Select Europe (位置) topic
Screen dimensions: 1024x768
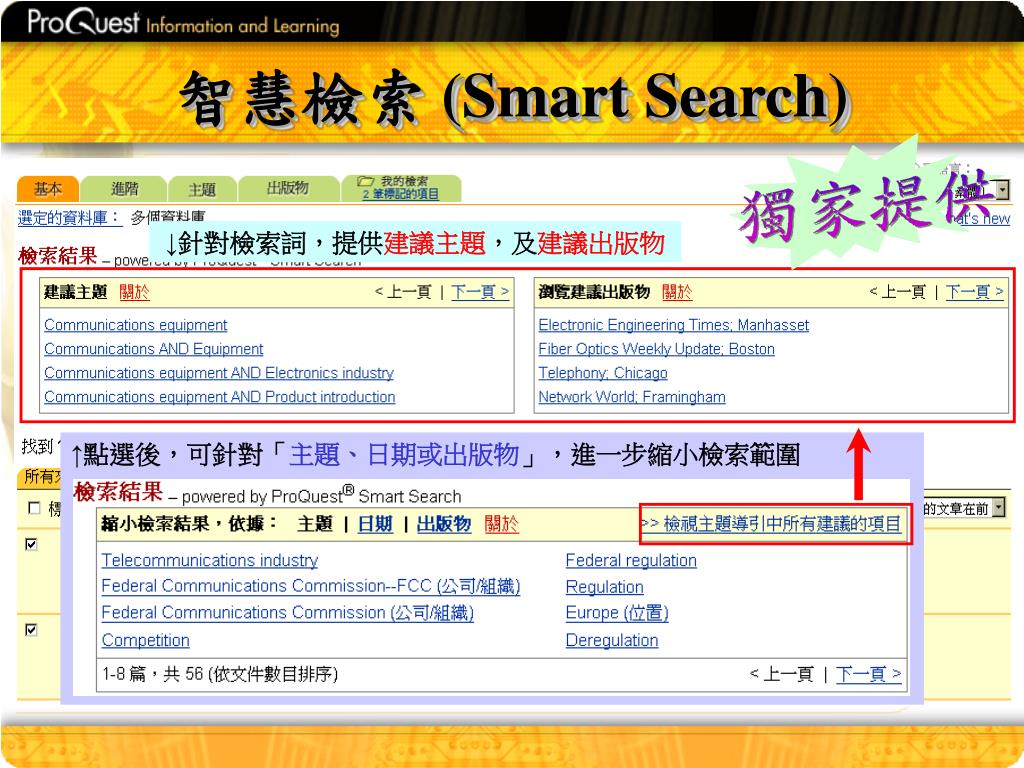pyautogui.click(x=617, y=613)
